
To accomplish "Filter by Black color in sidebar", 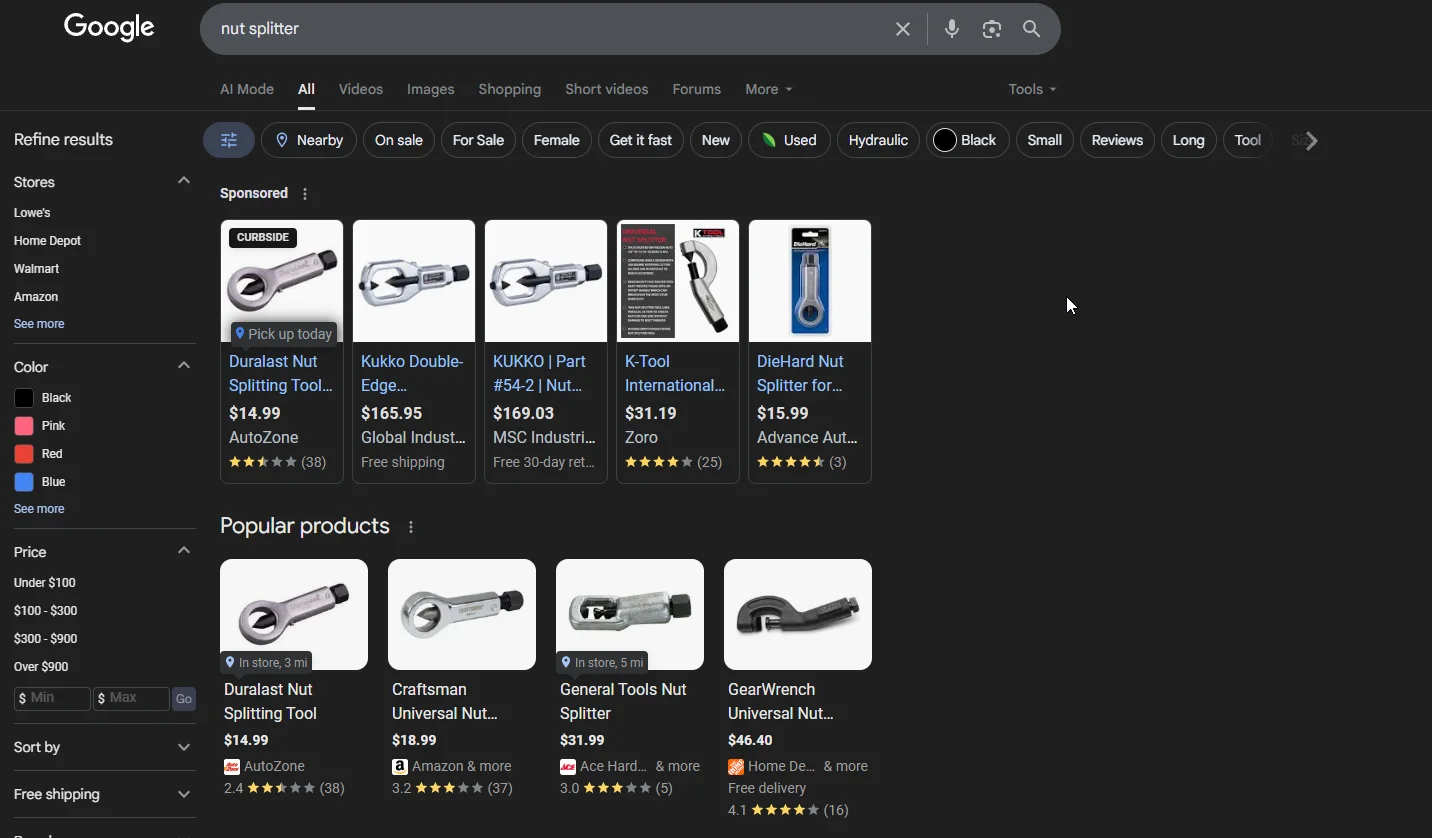I will 43,398.
